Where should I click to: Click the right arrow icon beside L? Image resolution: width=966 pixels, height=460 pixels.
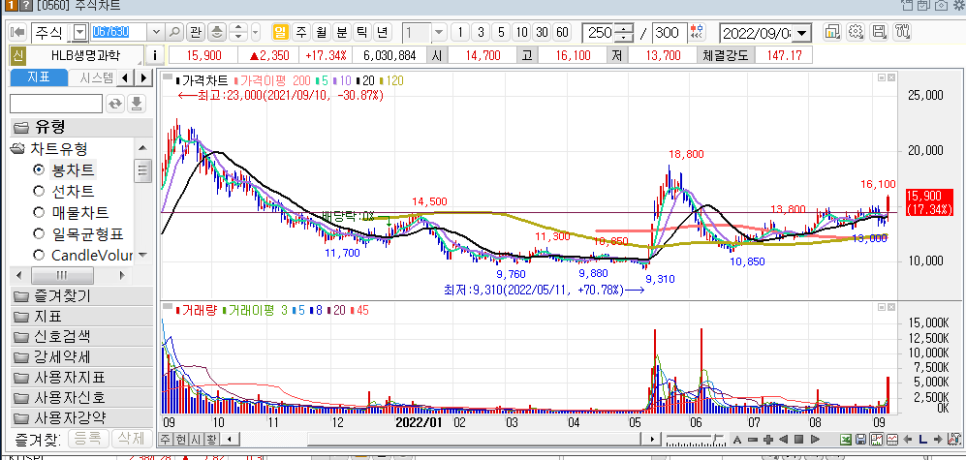tap(938, 440)
